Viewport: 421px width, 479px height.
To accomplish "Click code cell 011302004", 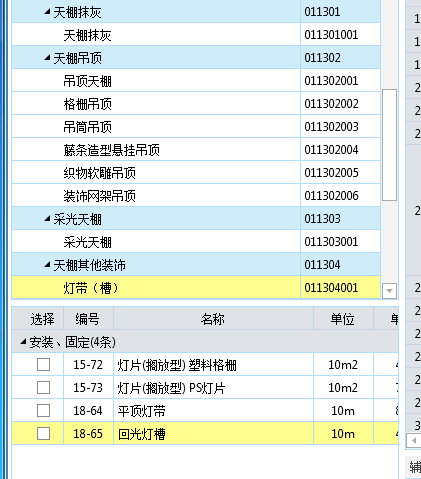I will (340, 150).
